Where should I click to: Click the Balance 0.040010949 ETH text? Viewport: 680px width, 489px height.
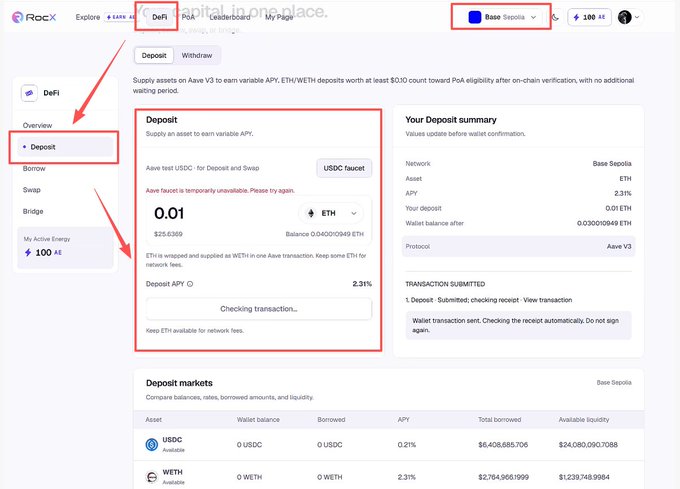[324, 234]
